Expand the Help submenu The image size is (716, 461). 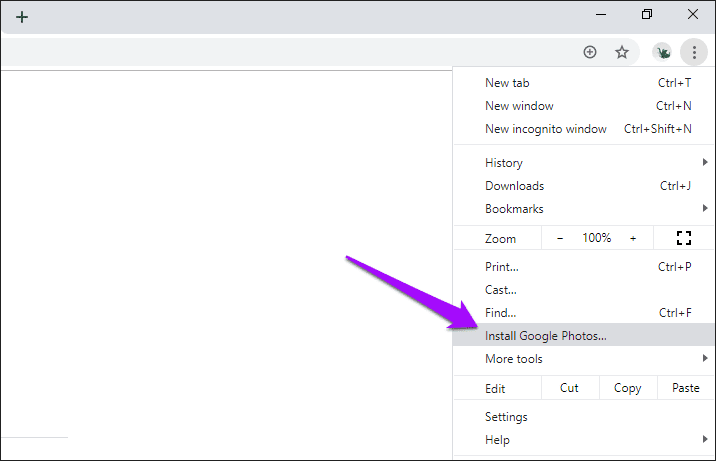tap(584, 440)
